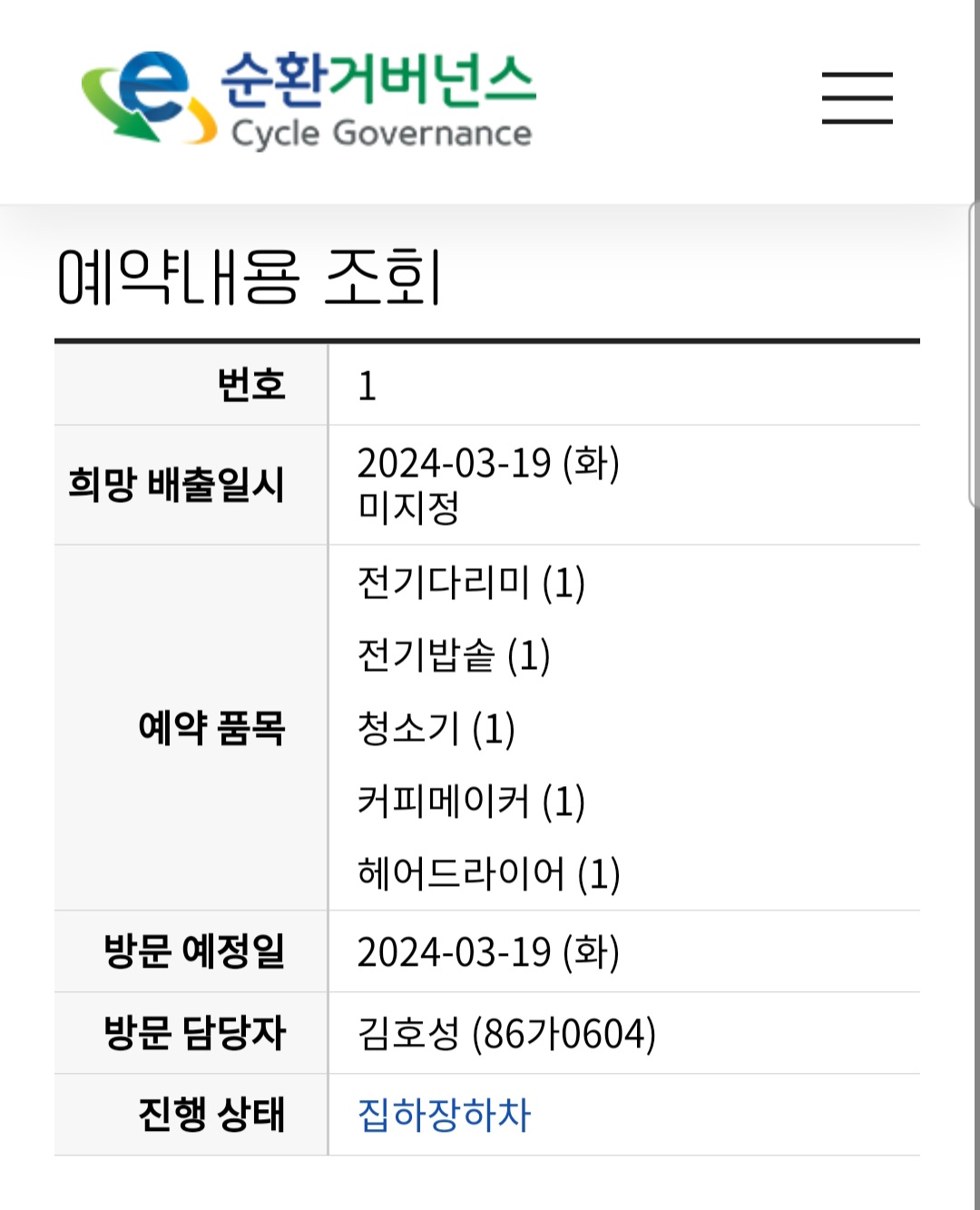Click the 희망 배출일시 label
980x1210 pixels.
point(177,485)
